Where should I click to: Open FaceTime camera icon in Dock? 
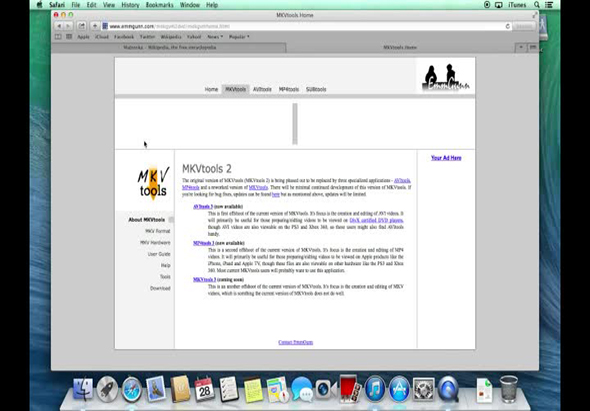pos(326,389)
